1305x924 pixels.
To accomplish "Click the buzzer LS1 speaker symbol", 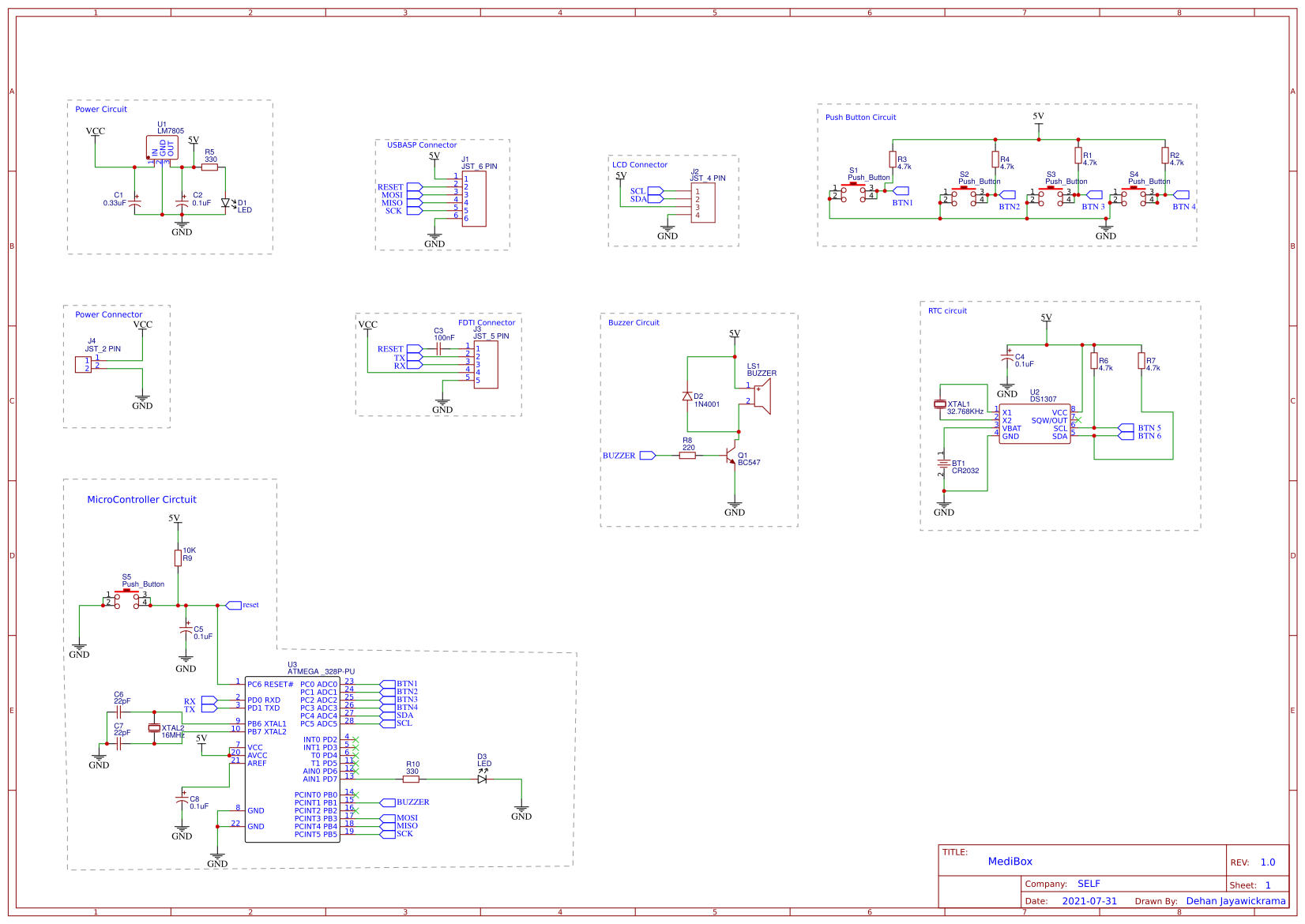I will coord(762,396).
